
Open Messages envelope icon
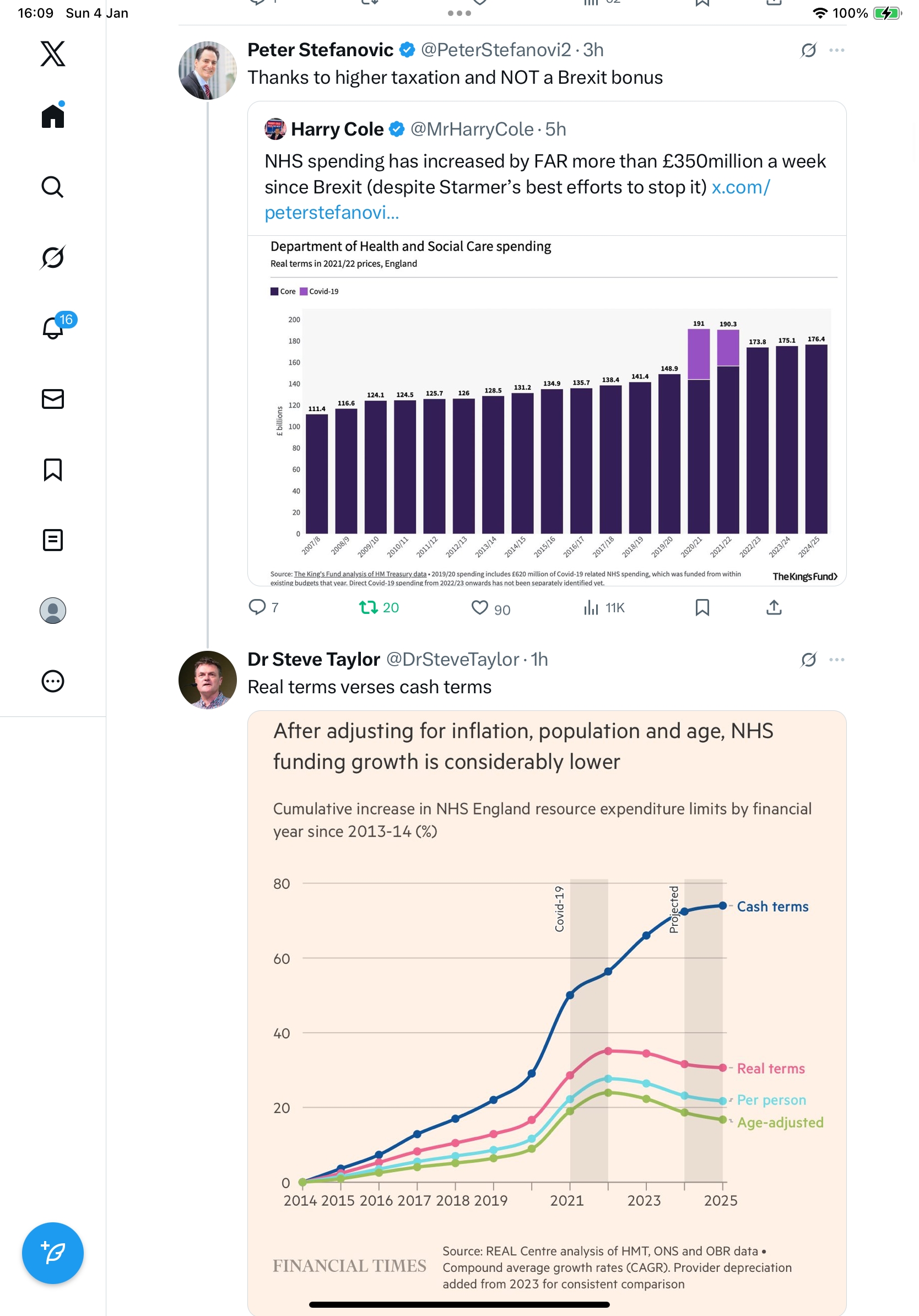point(53,399)
